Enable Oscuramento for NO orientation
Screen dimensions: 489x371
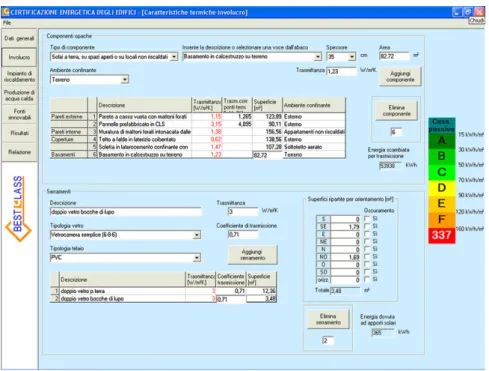point(367,257)
